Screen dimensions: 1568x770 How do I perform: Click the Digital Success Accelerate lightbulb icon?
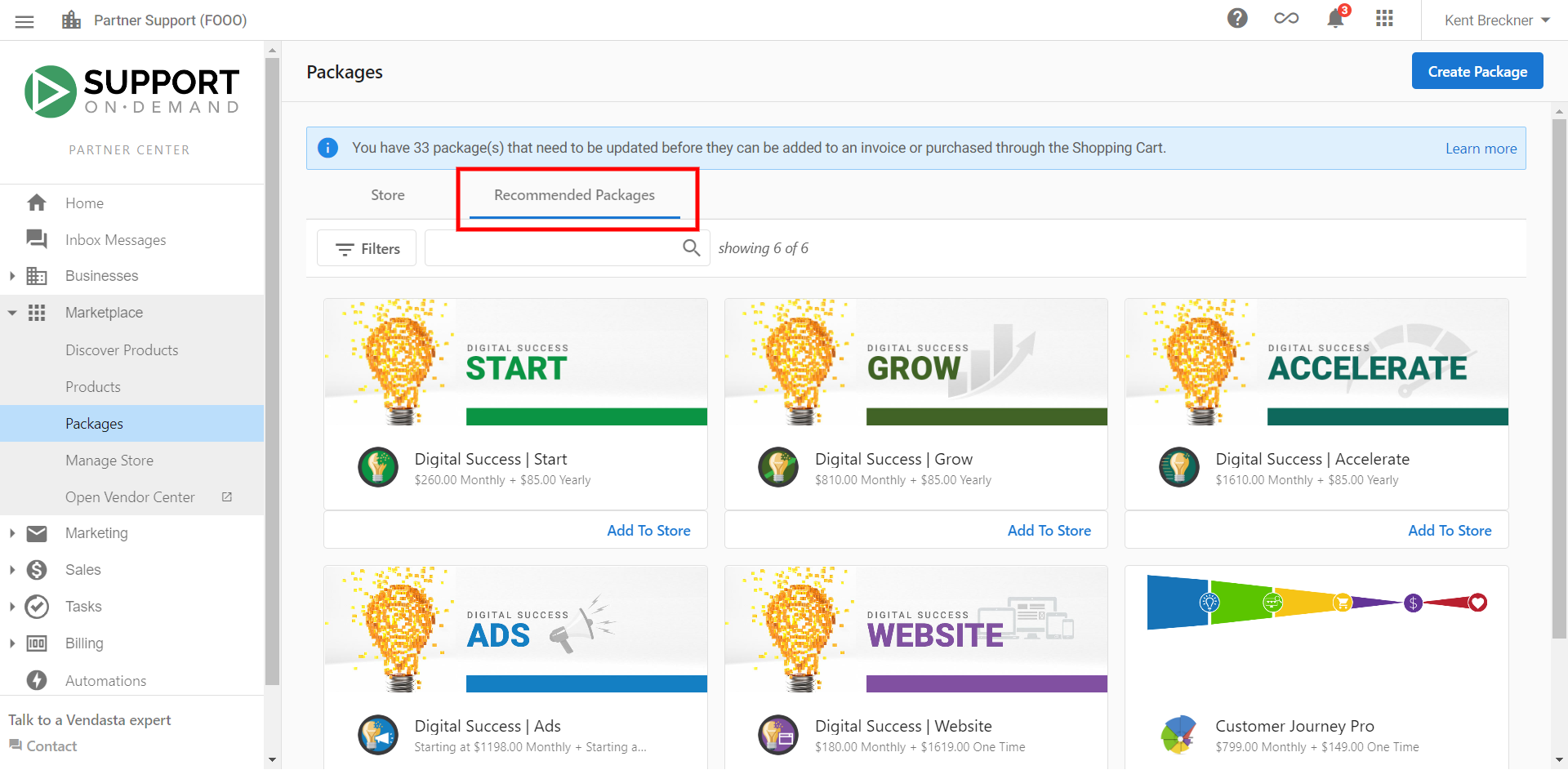(x=1179, y=467)
